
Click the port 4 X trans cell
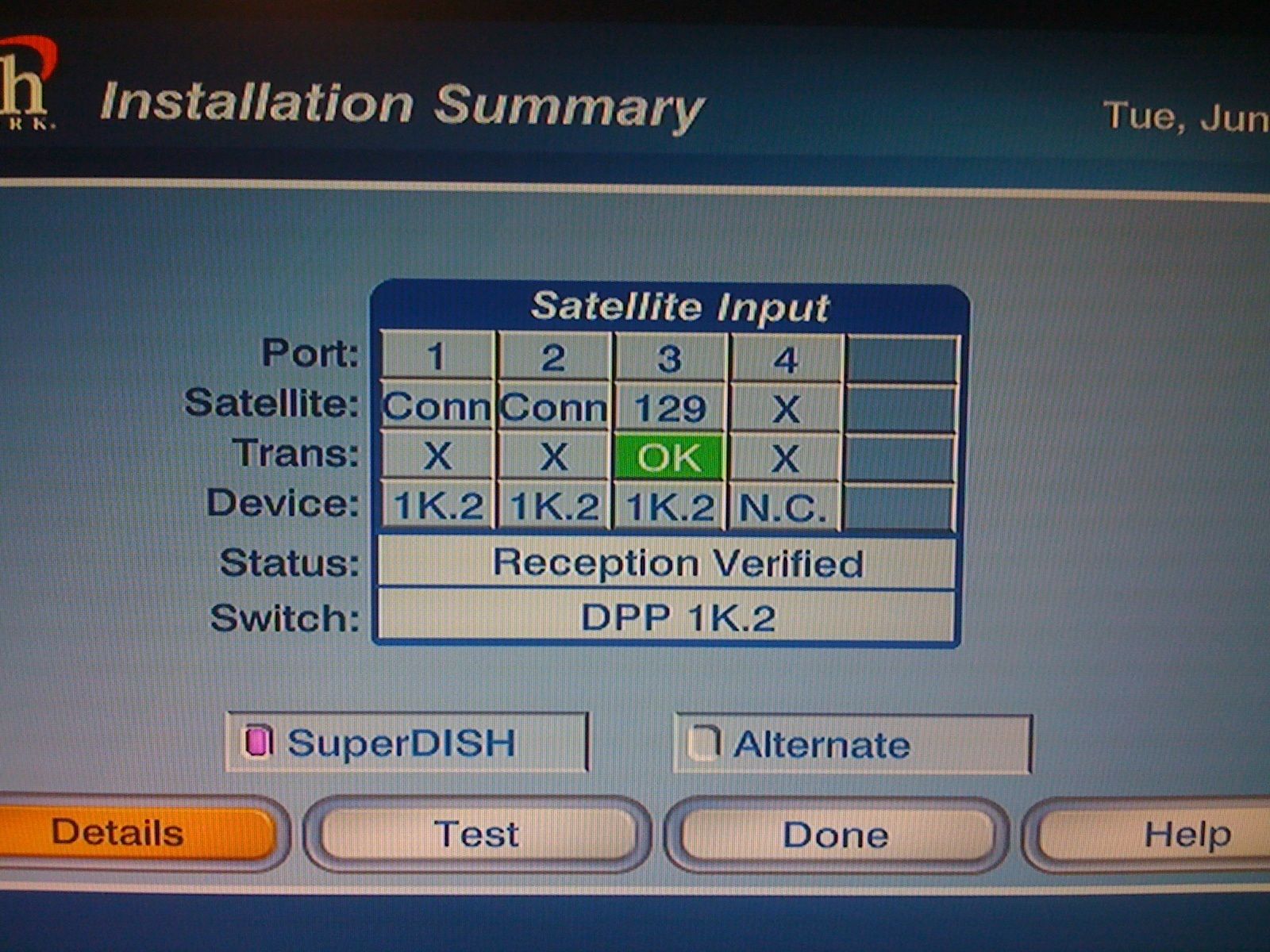pyautogui.click(x=784, y=459)
